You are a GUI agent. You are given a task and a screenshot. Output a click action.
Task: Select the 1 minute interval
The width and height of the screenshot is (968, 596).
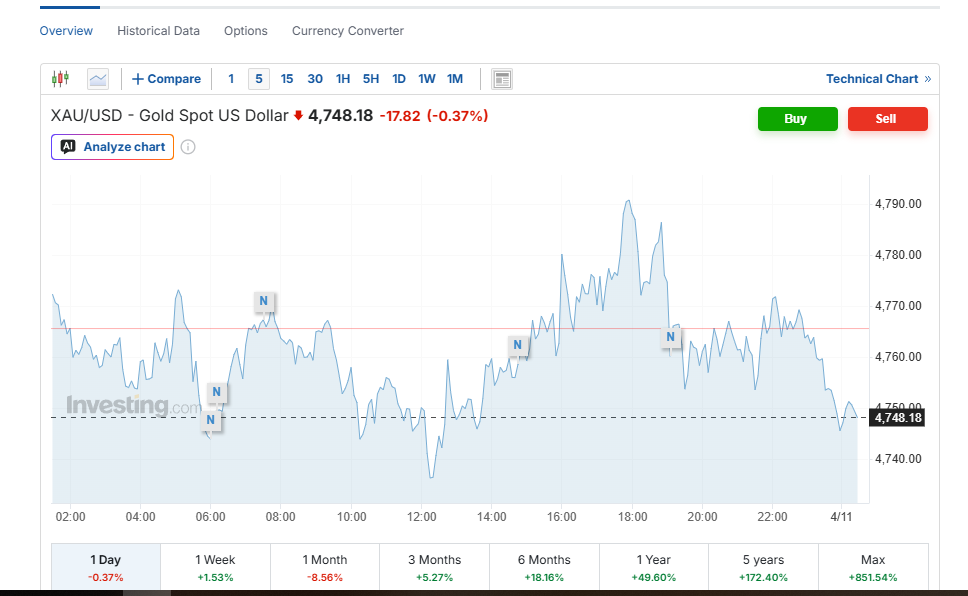(231, 79)
